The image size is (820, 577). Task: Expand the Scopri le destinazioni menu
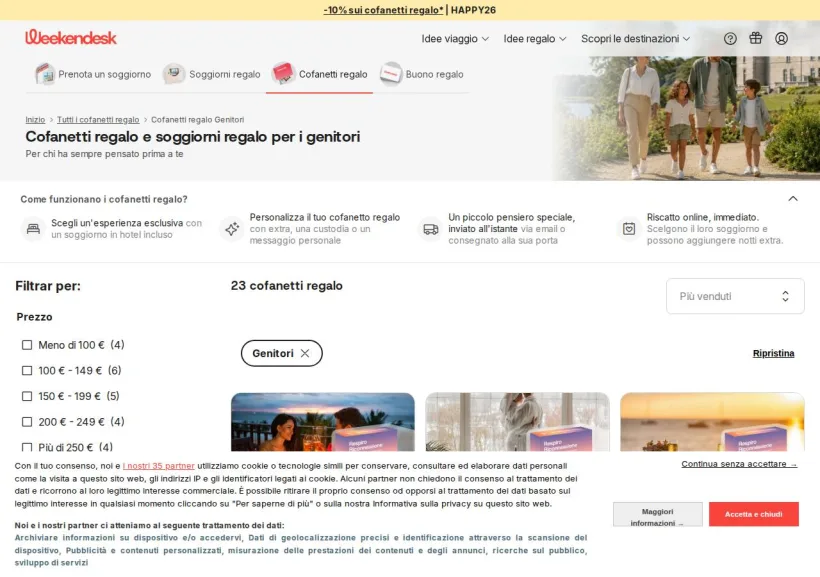(635, 39)
